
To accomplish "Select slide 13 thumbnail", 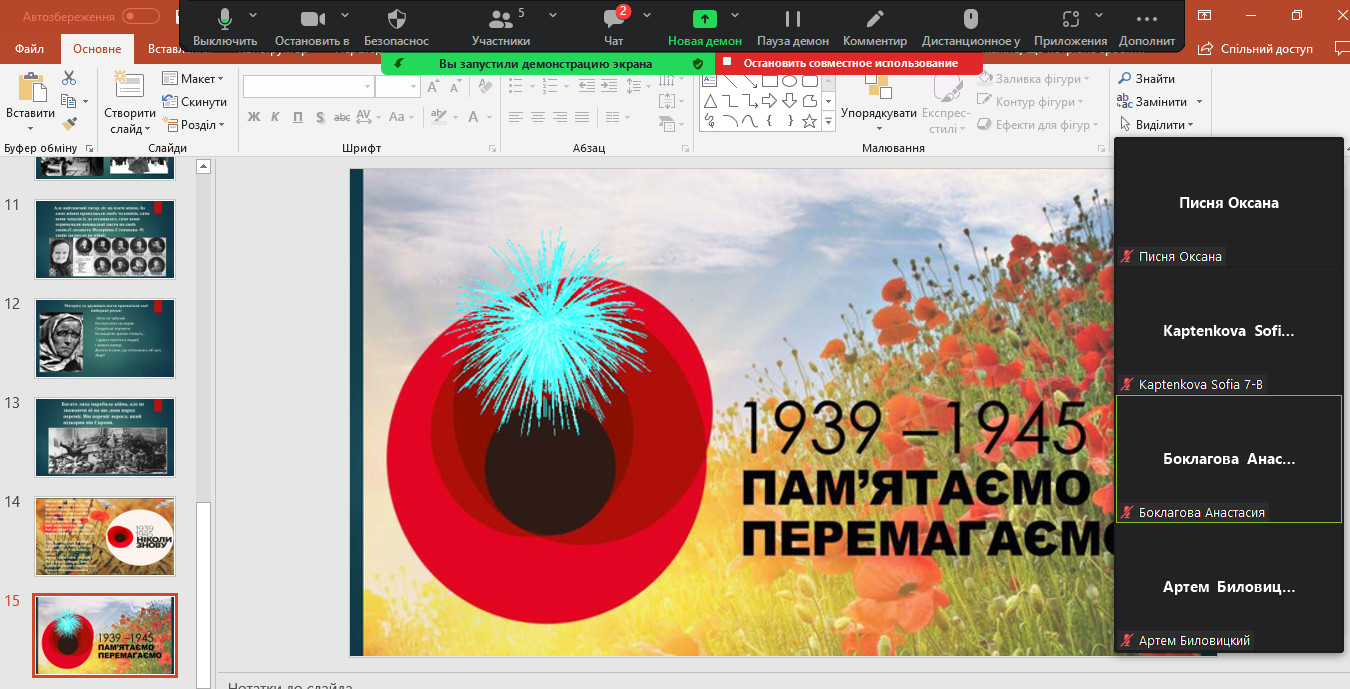I will pyautogui.click(x=105, y=437).
